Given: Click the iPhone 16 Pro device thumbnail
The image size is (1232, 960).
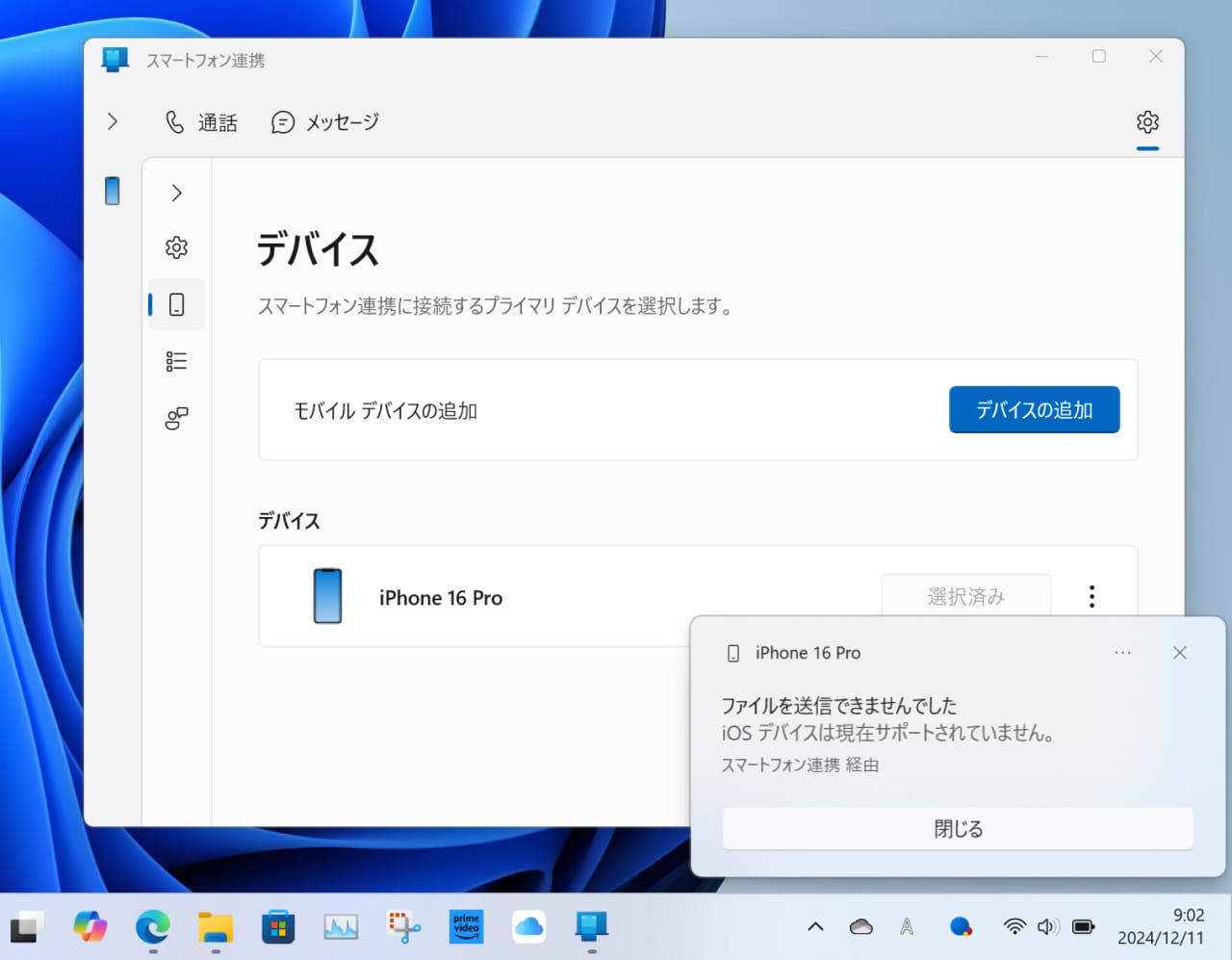Looking at the screenshot, I should pyautogui.click(x=328, y=596).
